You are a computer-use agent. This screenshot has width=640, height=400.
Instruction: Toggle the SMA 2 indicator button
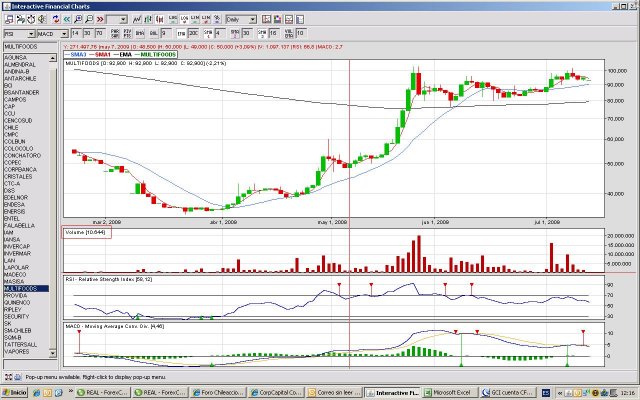click(235, 33)
